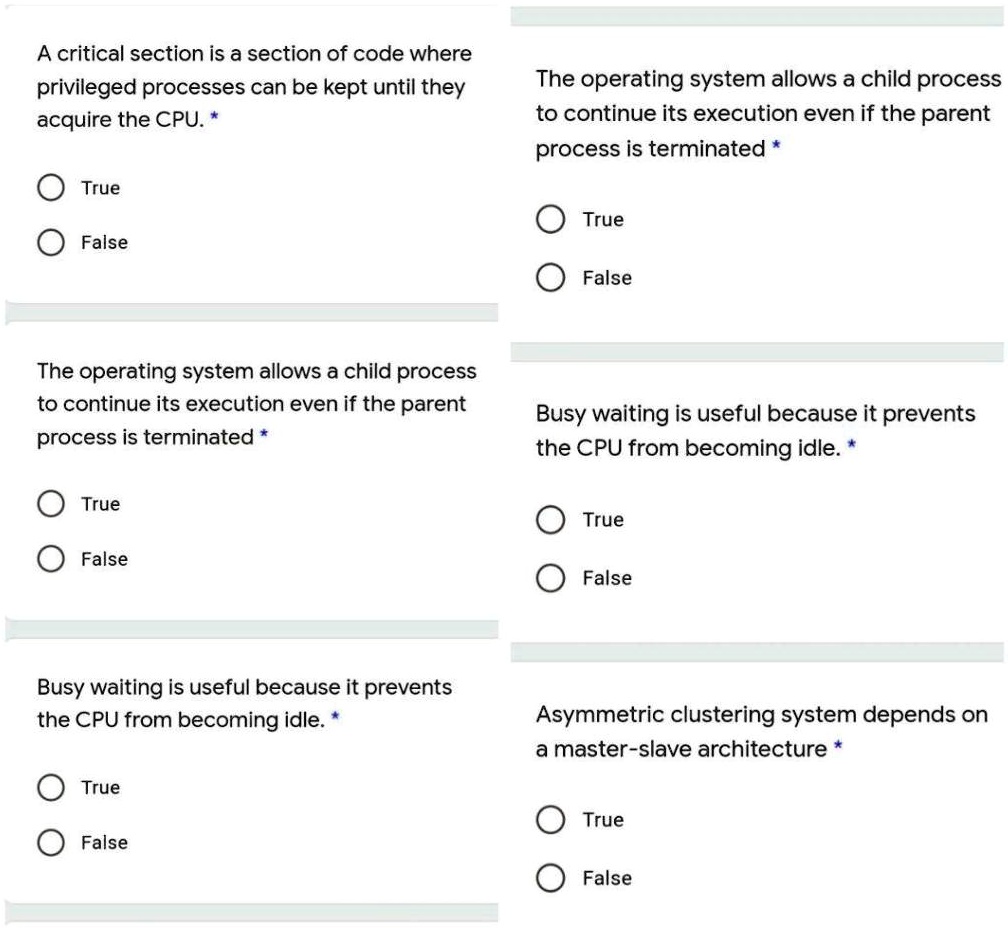Choose True for the left child process question

tap(50, 503)
